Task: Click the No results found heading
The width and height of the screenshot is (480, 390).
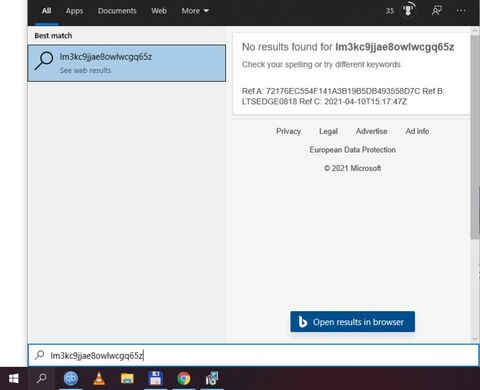Action: coord(348,47)
